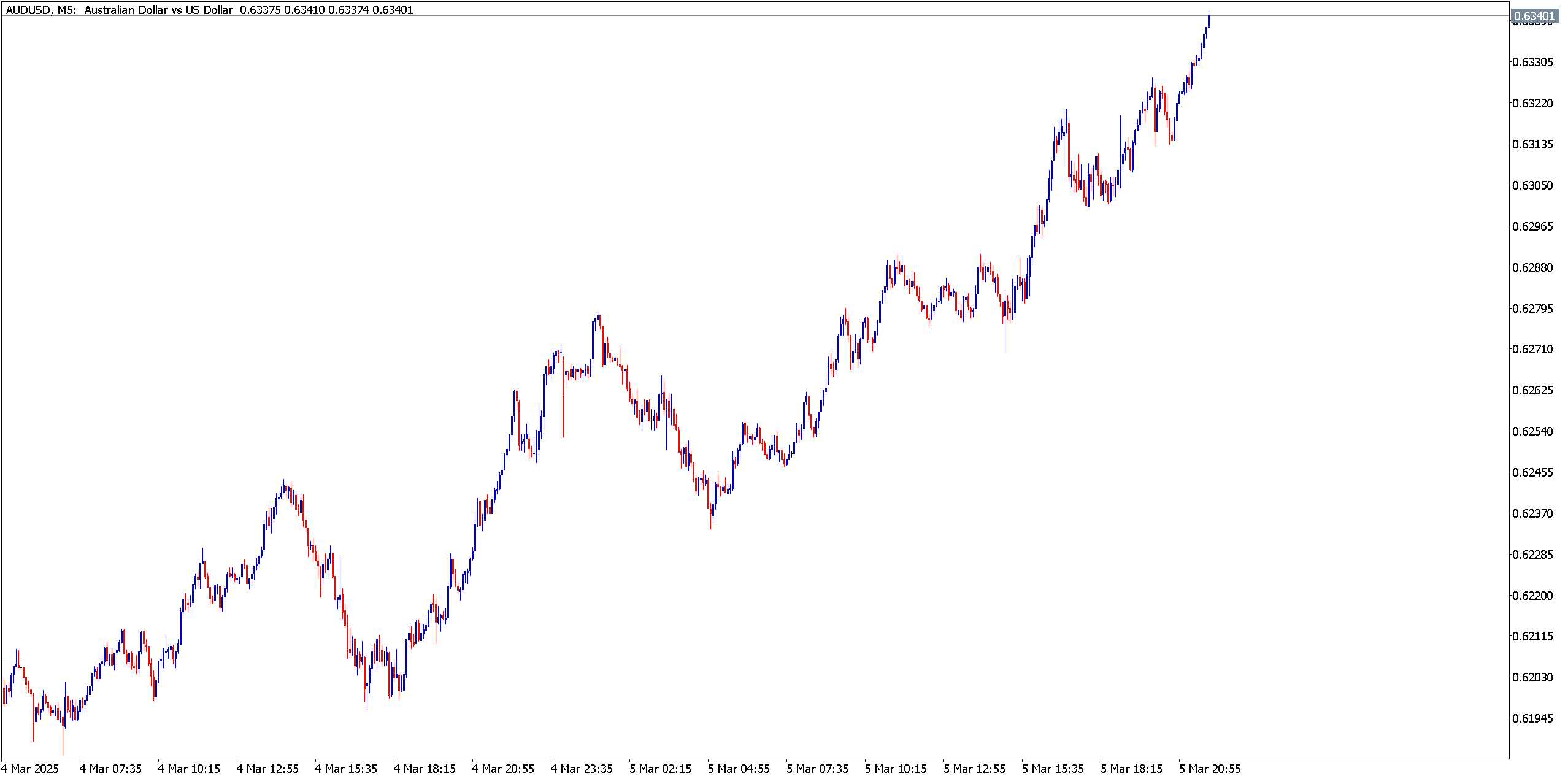Click the 5 Mar 04:55 time label
1568x779 pixels.
tap(739, 769)
